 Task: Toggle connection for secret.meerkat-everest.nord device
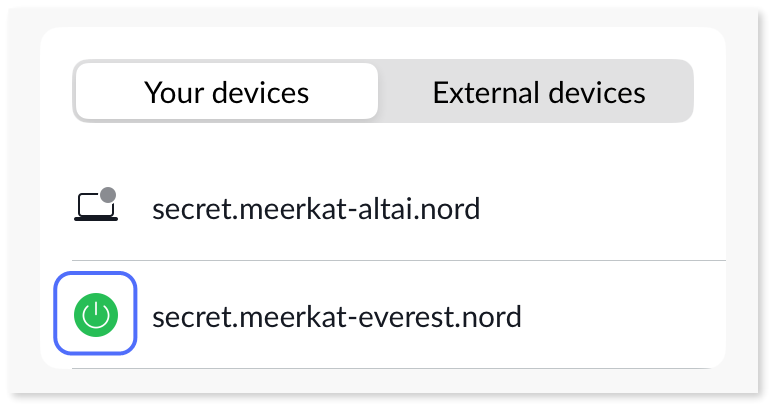(95, 317)
